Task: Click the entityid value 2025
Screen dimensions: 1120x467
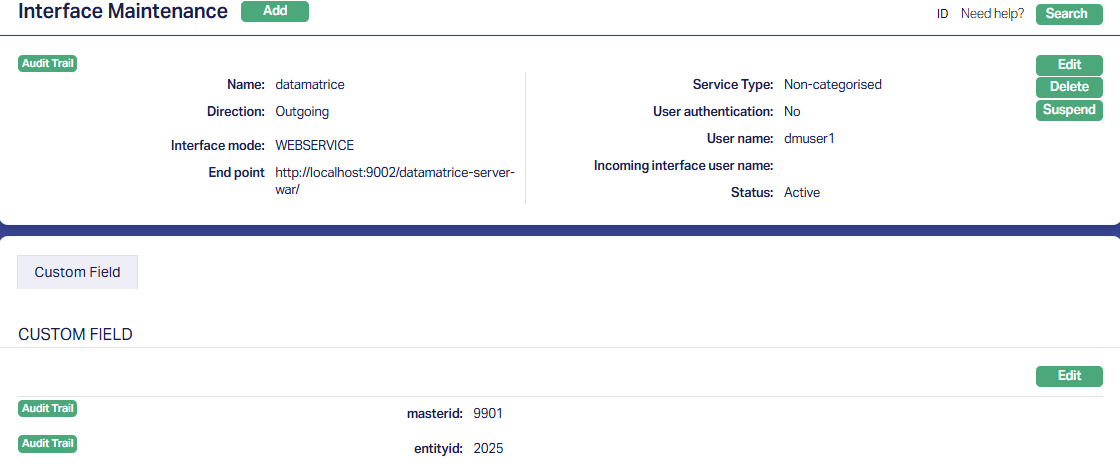Action: click(x=488, y=448)
